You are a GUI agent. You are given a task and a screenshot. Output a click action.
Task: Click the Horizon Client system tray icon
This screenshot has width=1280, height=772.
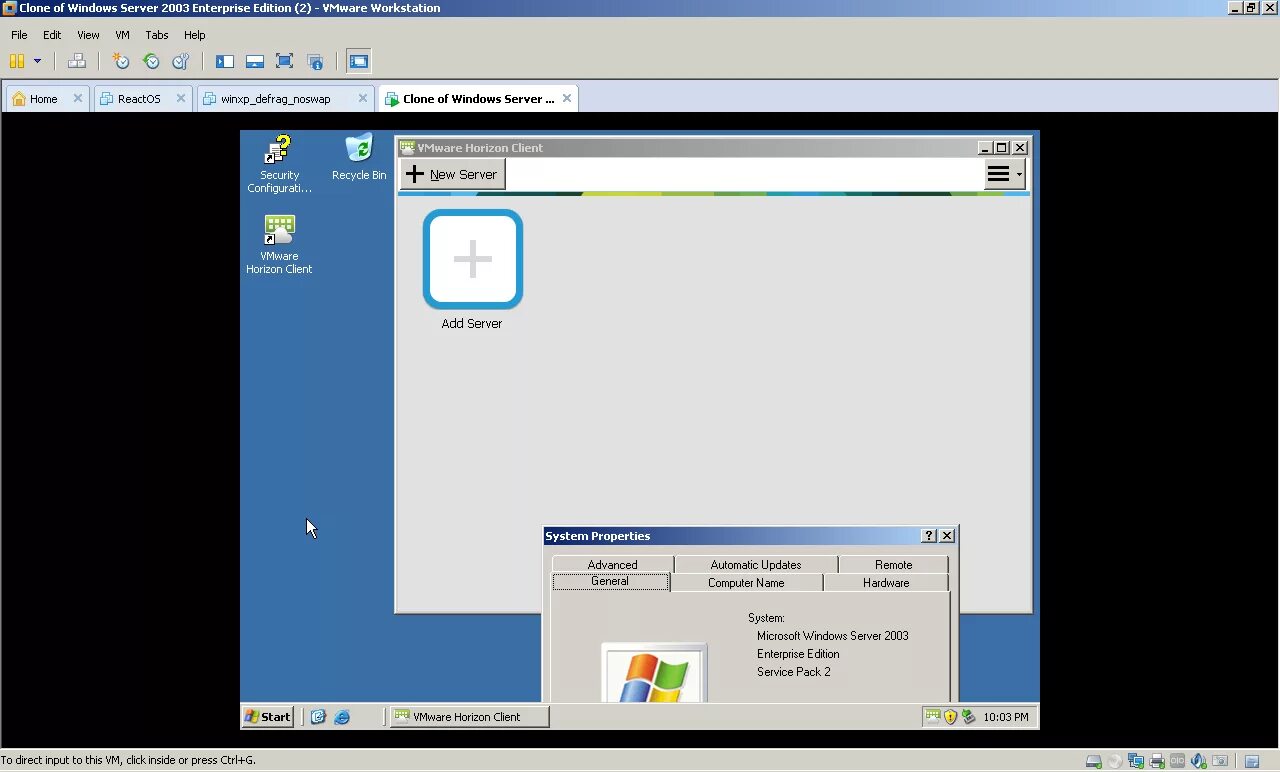click(933, 716)
